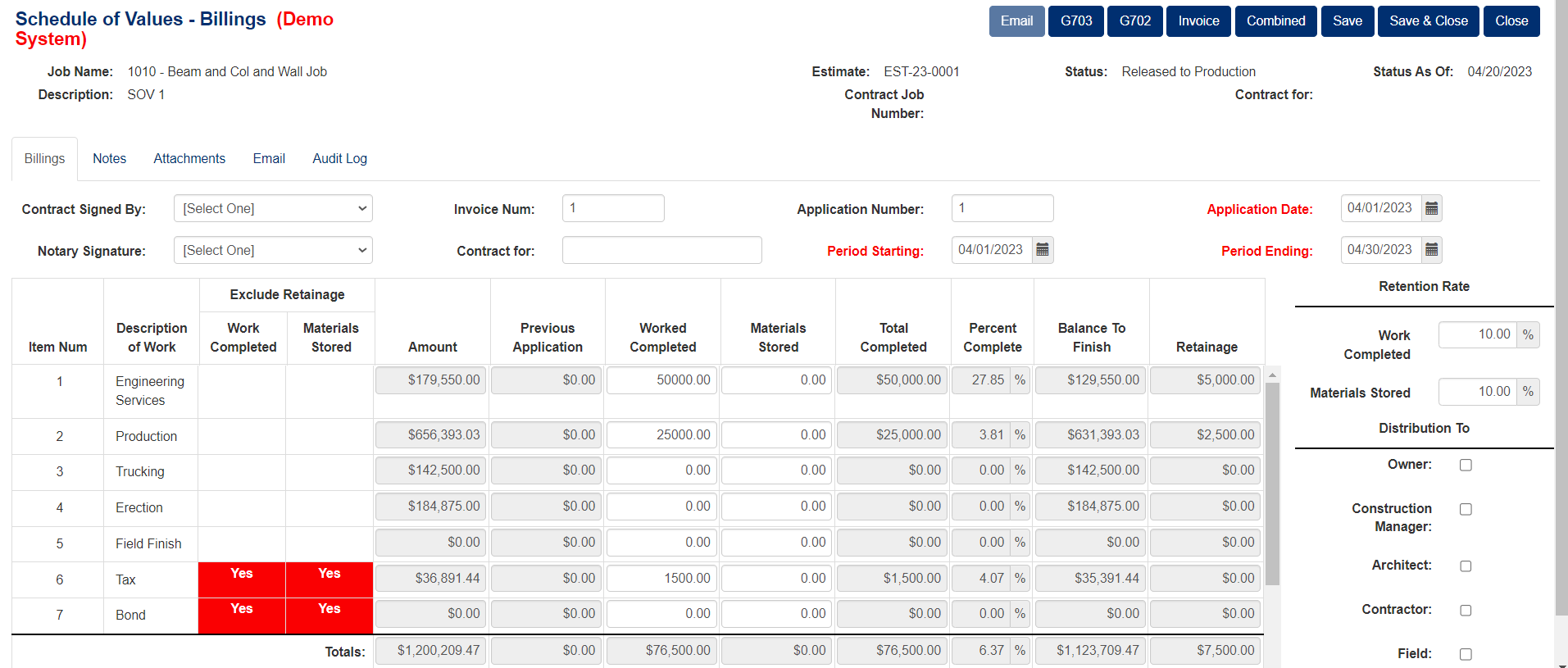1568x668 pixels.
Task: Edit Trucking Materials Stored field
Action: tap(777, 470)
